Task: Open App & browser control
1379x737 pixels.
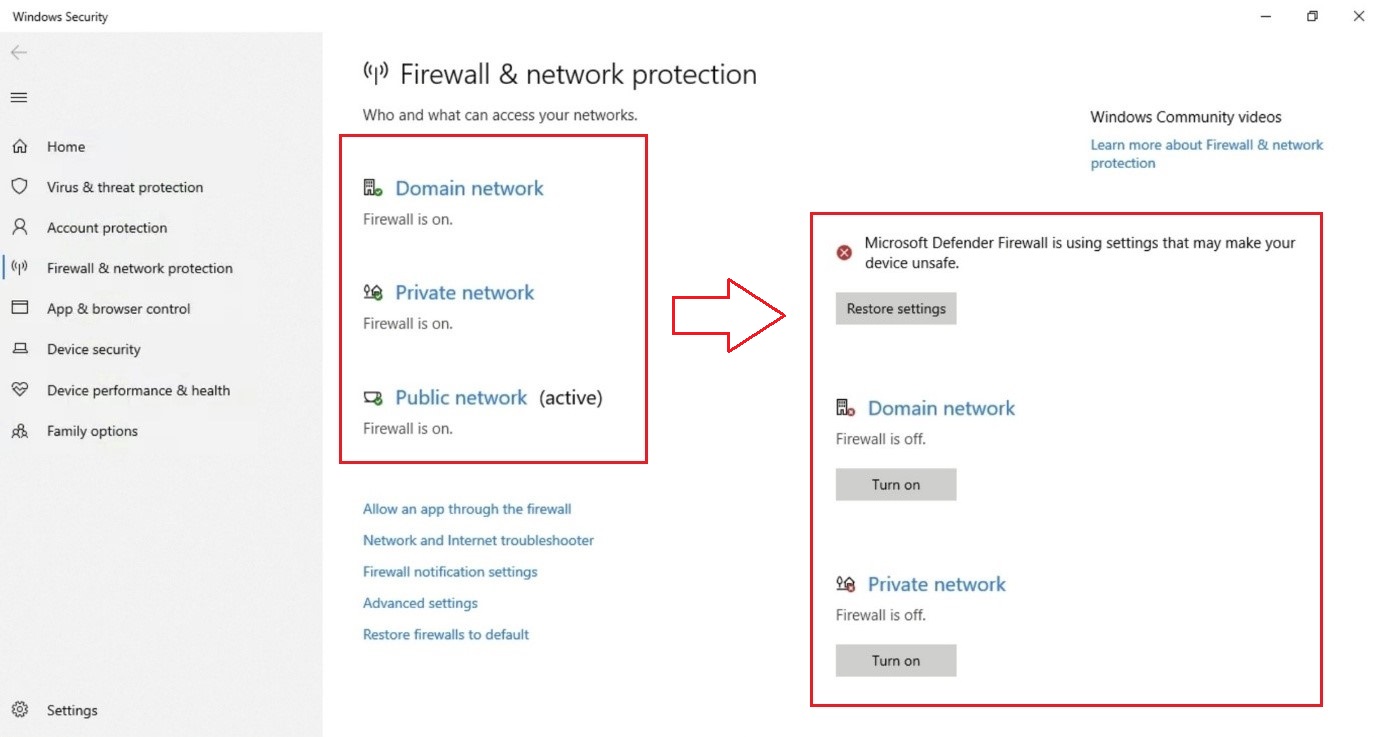Action: (118, 308)
